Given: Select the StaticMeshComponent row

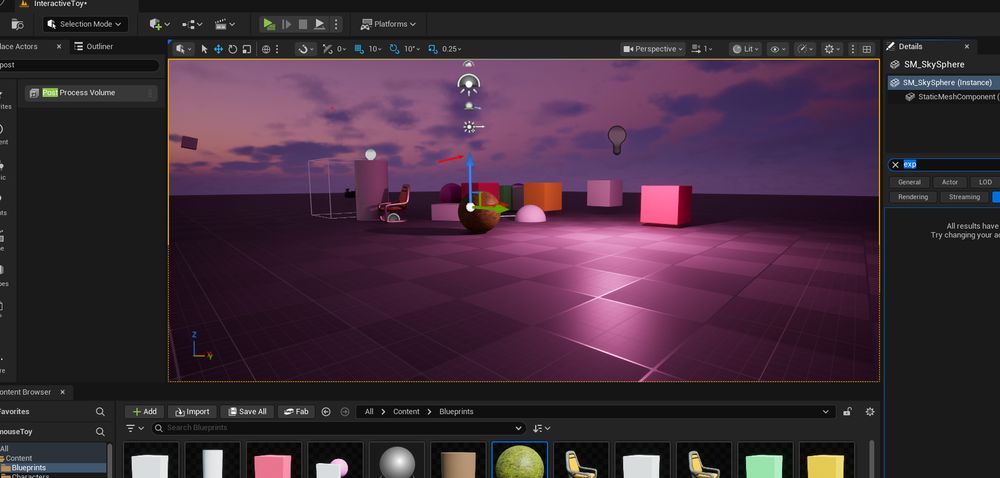Looking at the screenshot, I should pyautogui.click(x=952, y=97).
